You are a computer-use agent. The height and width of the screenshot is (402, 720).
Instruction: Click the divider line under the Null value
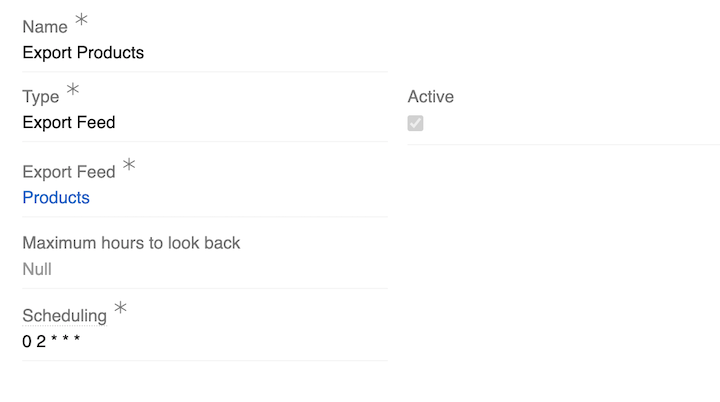(204, 289)
